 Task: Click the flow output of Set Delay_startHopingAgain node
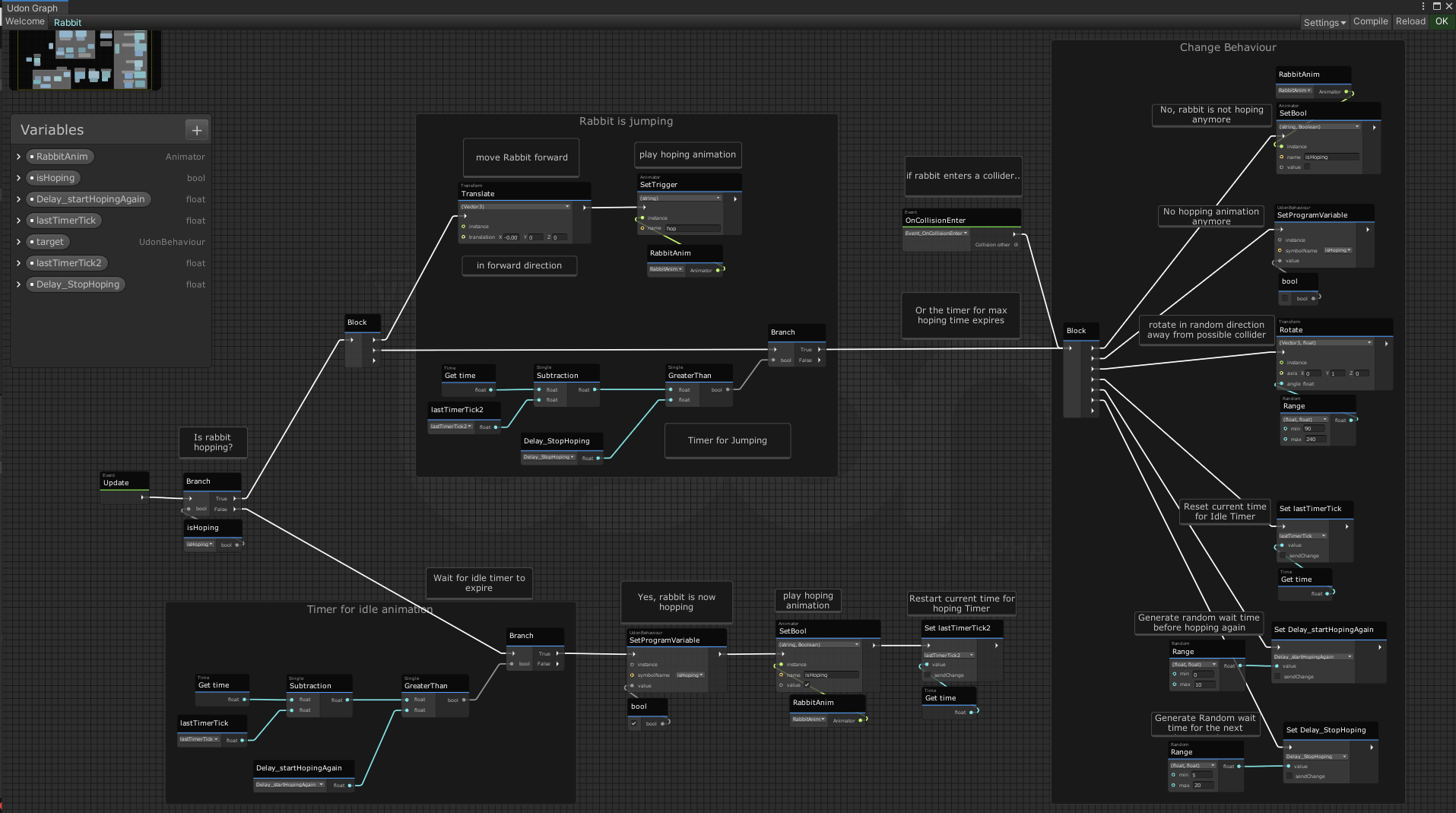[1380, 646]
